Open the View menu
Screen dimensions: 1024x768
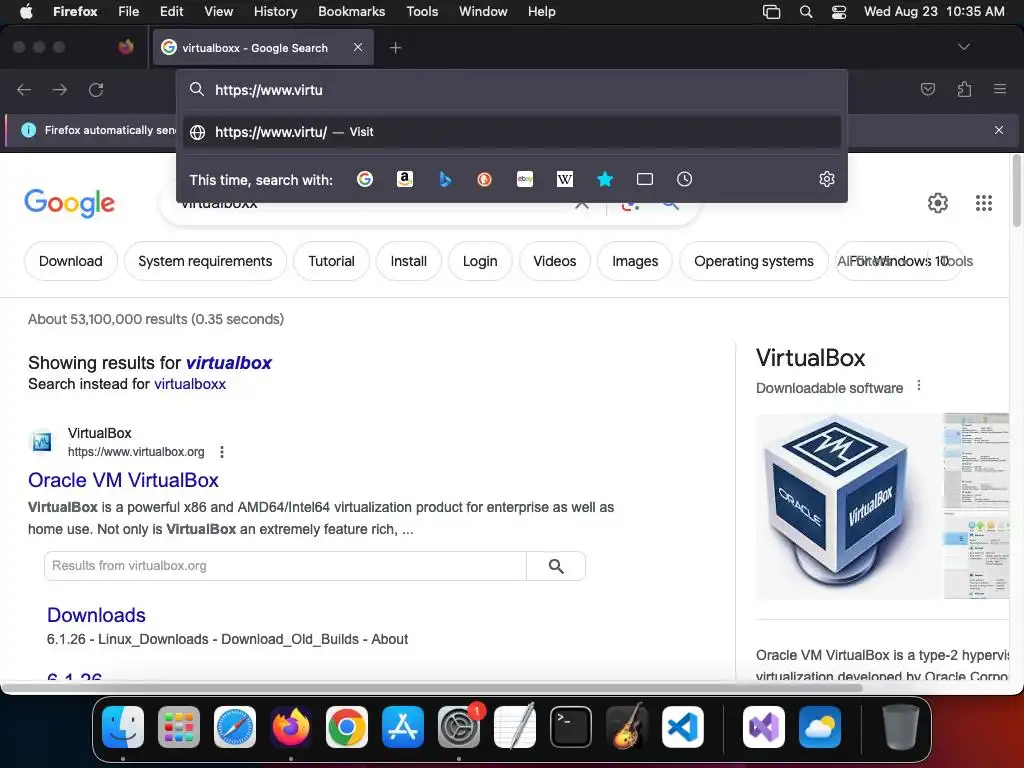[x=218, y=11]
